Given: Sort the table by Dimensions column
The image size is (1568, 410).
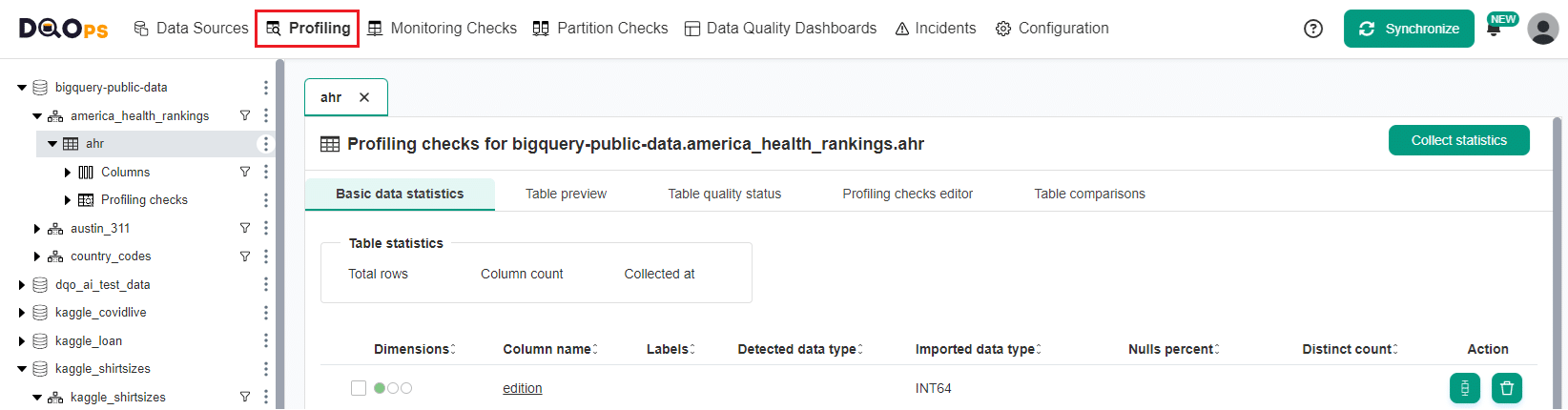Looking at the screenshot, I should 453,350.
